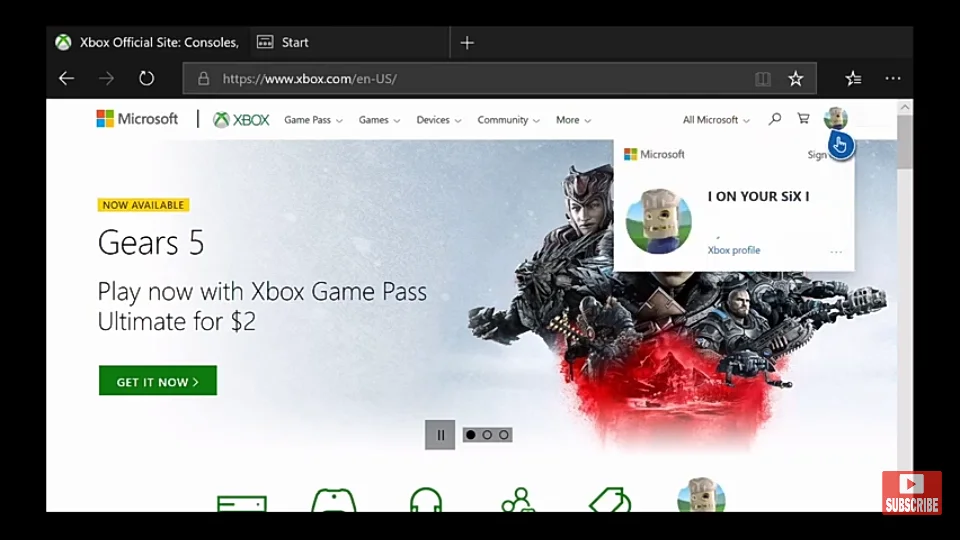This screenshot has height=540, width=960.
Task: Expand the All Microsoft menu
Action: pyautogui.click(x=716, y=120)
